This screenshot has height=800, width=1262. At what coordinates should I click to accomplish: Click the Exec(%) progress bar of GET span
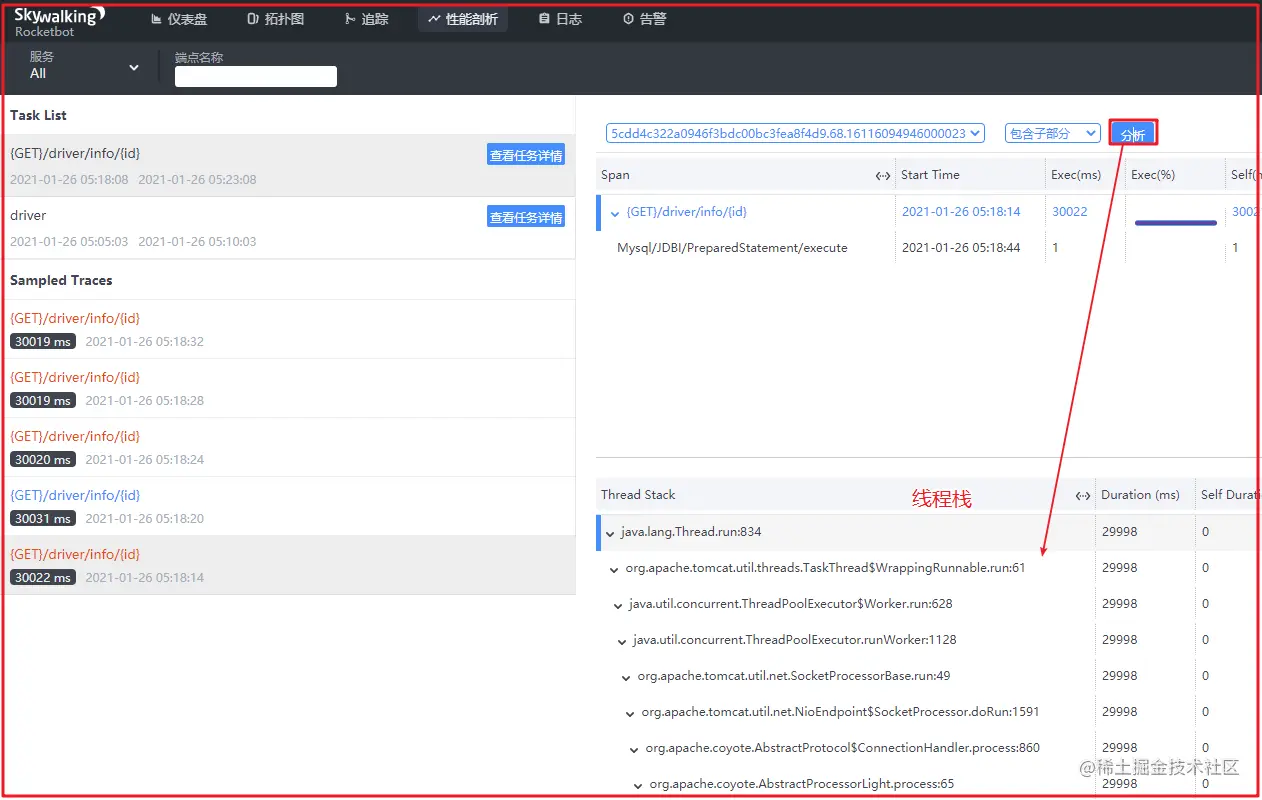pos(1175,222)
